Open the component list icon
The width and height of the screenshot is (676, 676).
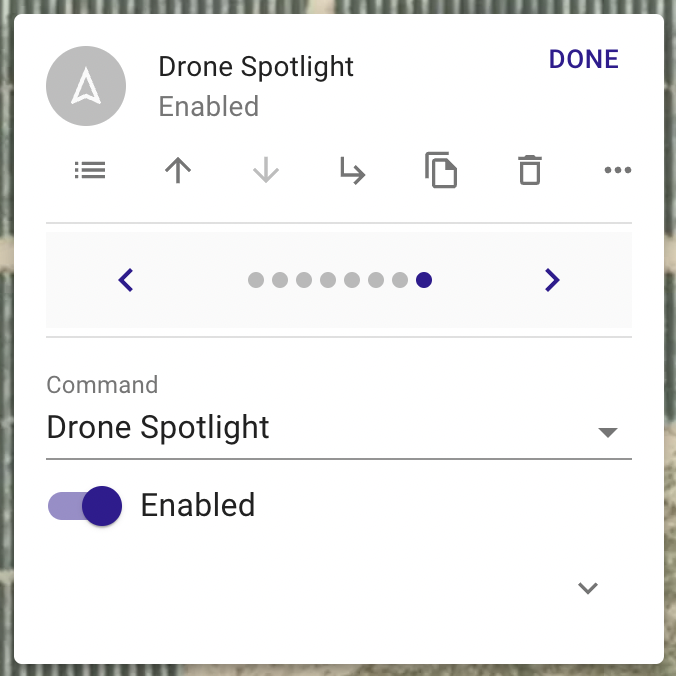click(x=90, y=170)
